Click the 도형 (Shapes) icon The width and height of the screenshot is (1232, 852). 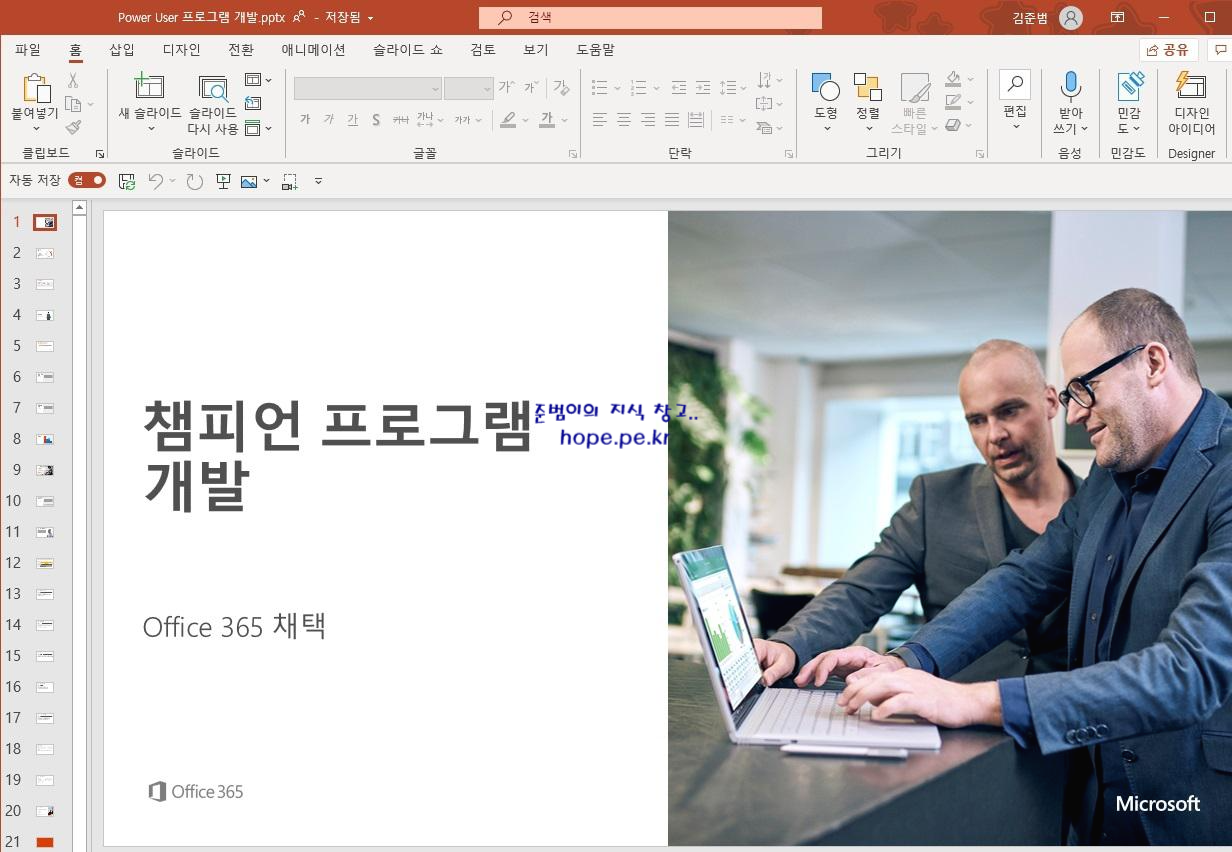pos(825,88)
